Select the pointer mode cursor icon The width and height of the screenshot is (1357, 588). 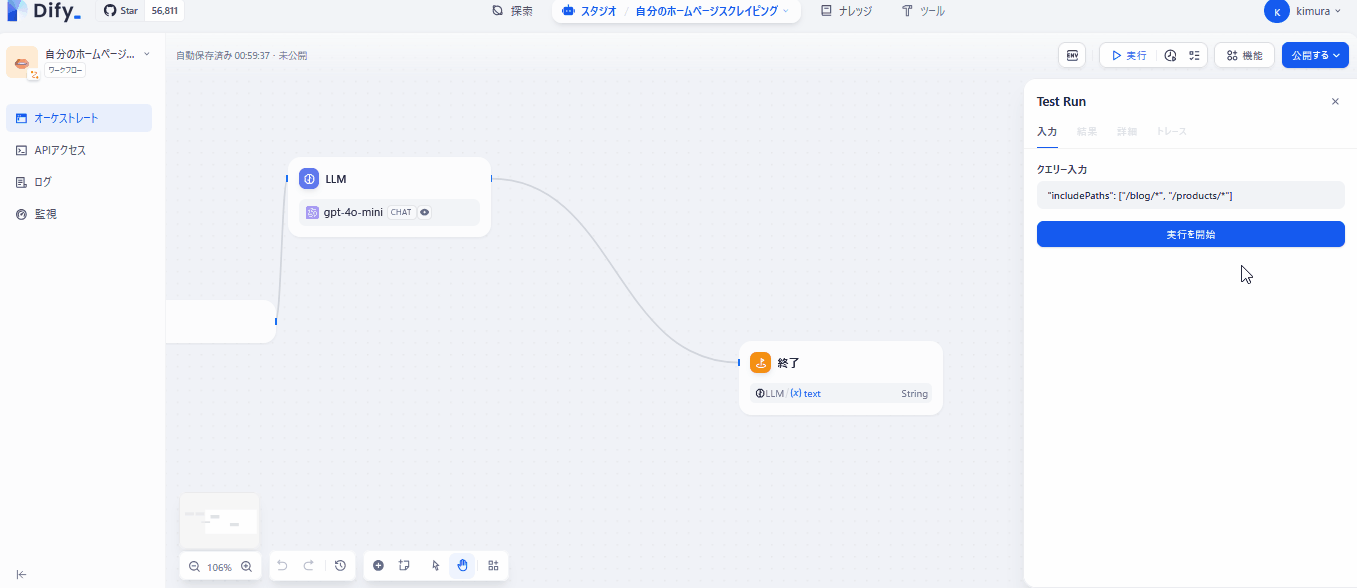[x=435, y=565]
